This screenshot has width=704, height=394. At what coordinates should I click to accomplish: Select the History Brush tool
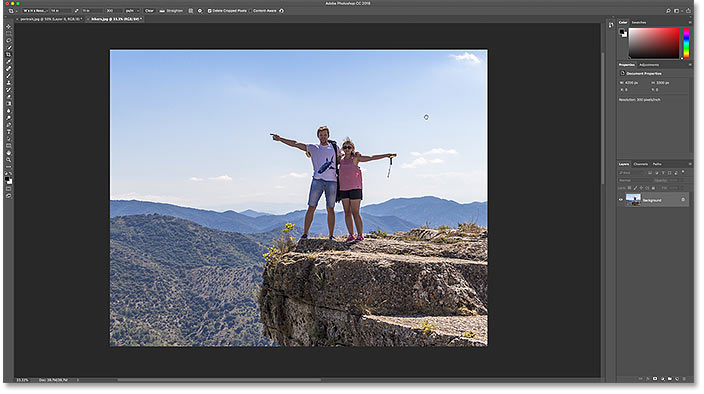coord(9,89)
